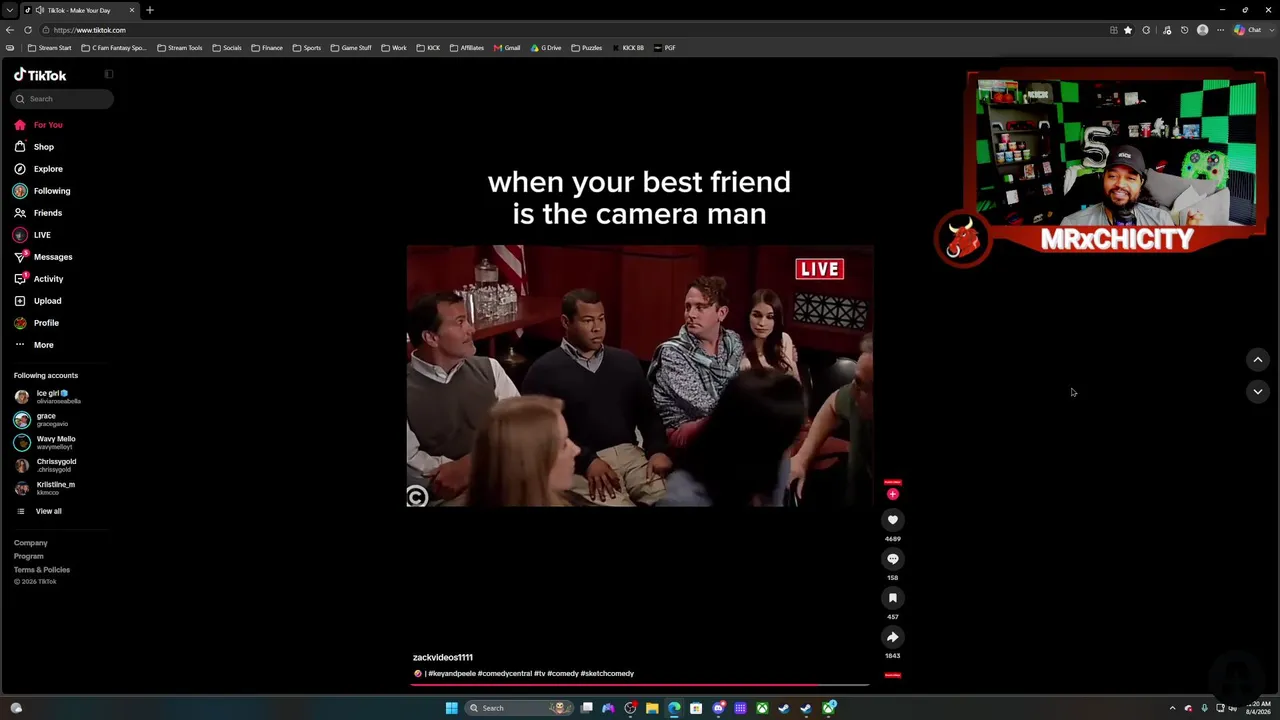
Task: Open grace following account
Action: pyautogui.click(x=40, y=420)
